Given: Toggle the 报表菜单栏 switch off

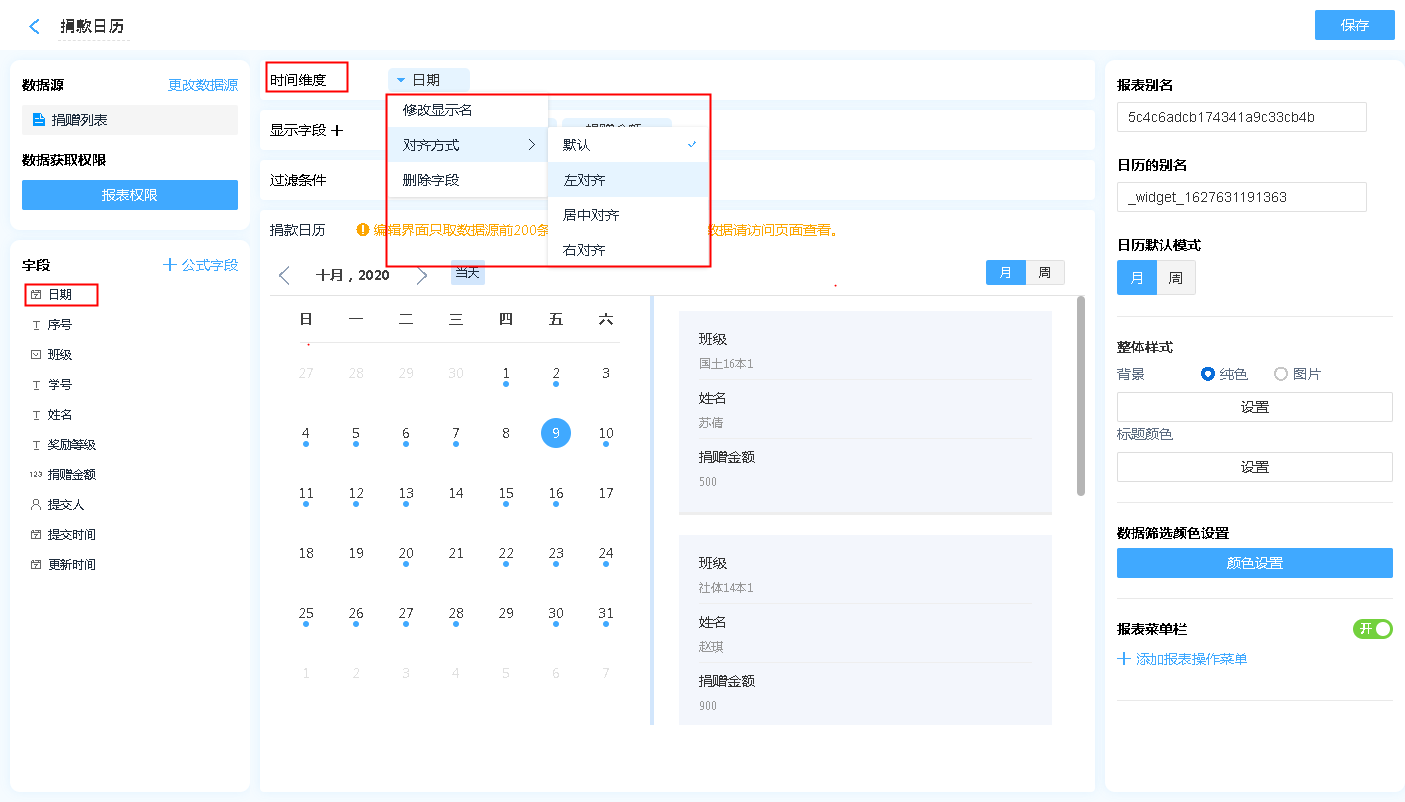Looking at the screenshot, I should [1372, 629].
